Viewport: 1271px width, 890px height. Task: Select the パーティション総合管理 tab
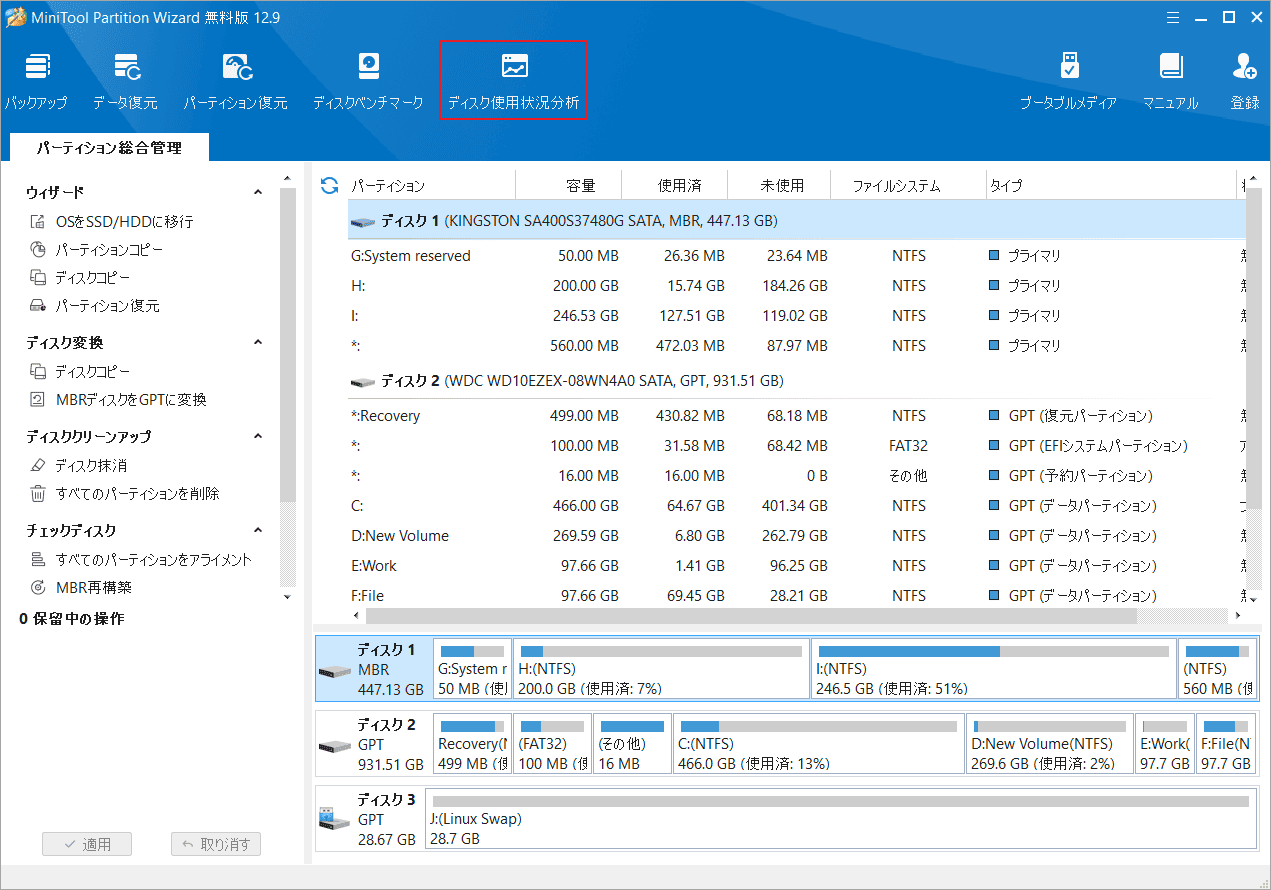click(x=108, y=146)
